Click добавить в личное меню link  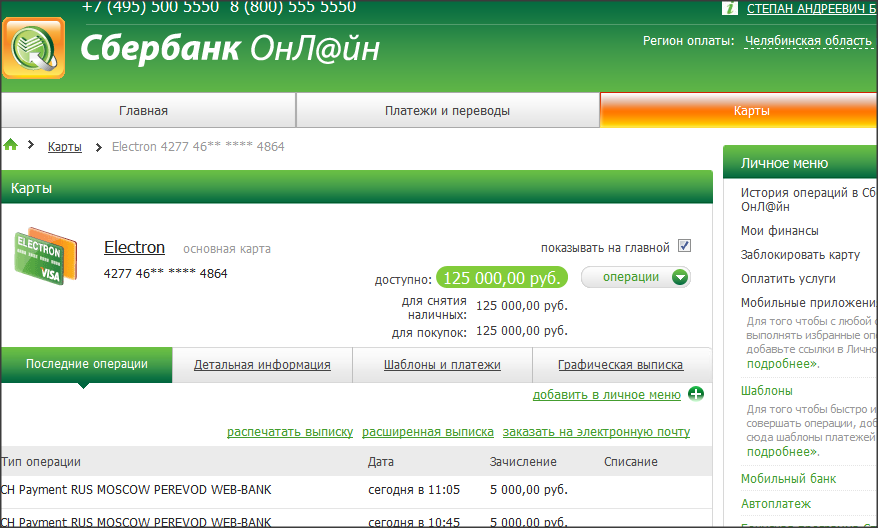[x=606, y=395]
